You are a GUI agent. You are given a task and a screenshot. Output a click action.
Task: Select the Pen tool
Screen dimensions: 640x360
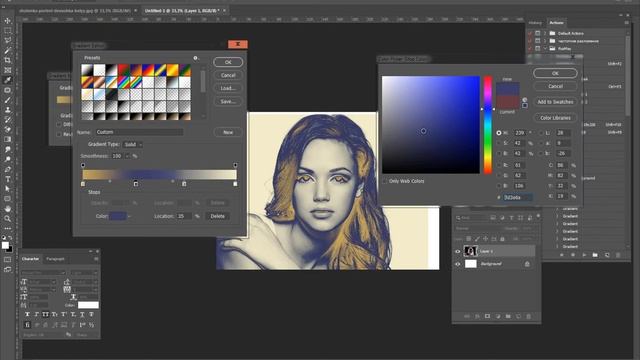7,169
